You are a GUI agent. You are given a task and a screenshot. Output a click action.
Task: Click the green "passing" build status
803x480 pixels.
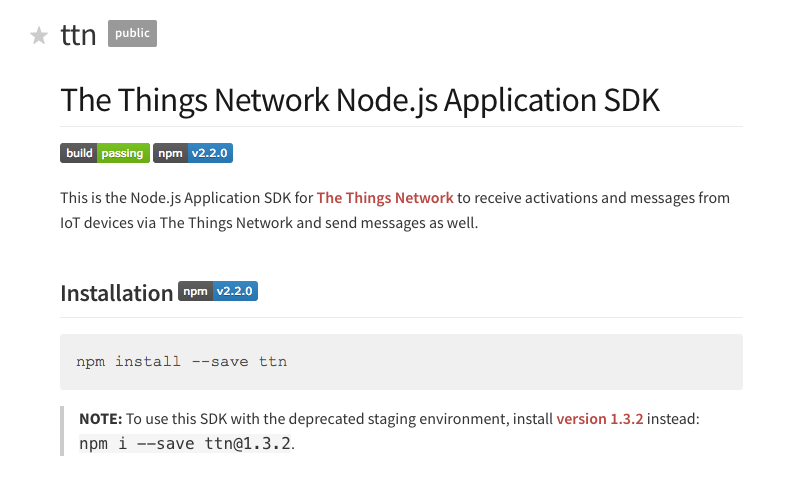point(123,153)
